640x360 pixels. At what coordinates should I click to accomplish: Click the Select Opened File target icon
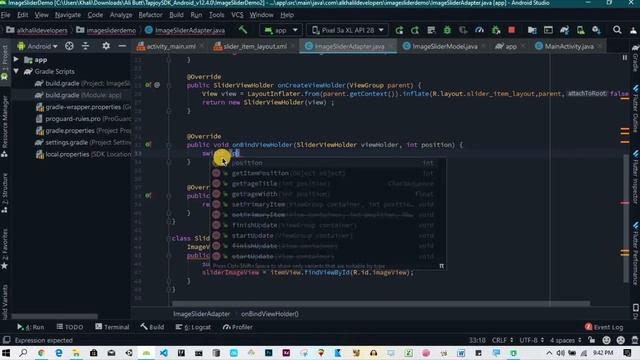(69, 46)
